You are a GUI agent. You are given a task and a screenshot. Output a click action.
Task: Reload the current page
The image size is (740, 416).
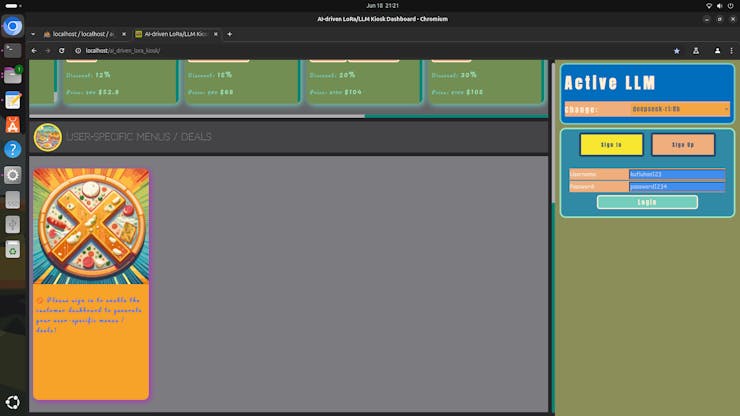pyautogui.click(x=61, y=51)
